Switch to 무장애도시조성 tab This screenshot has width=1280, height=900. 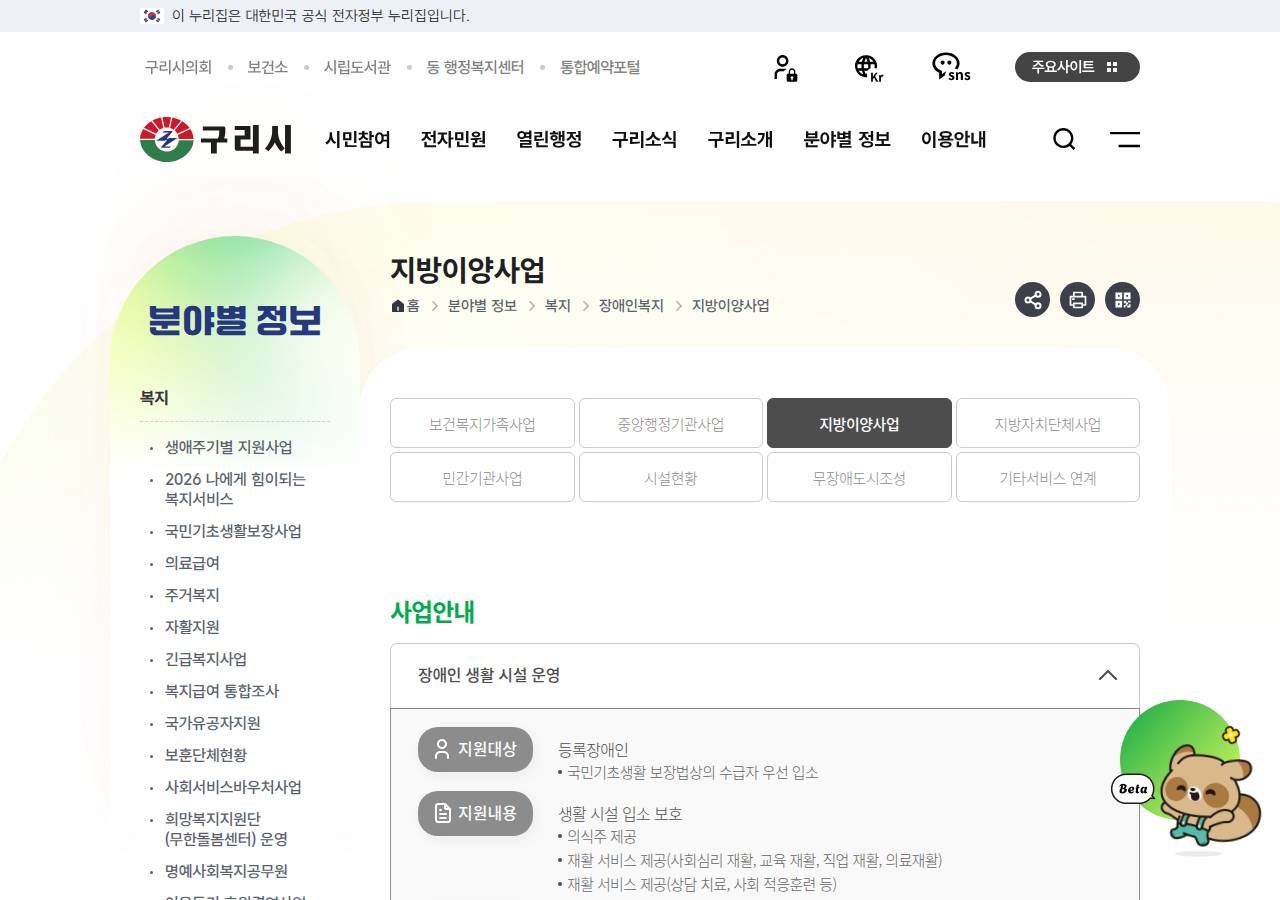[859, 477]
